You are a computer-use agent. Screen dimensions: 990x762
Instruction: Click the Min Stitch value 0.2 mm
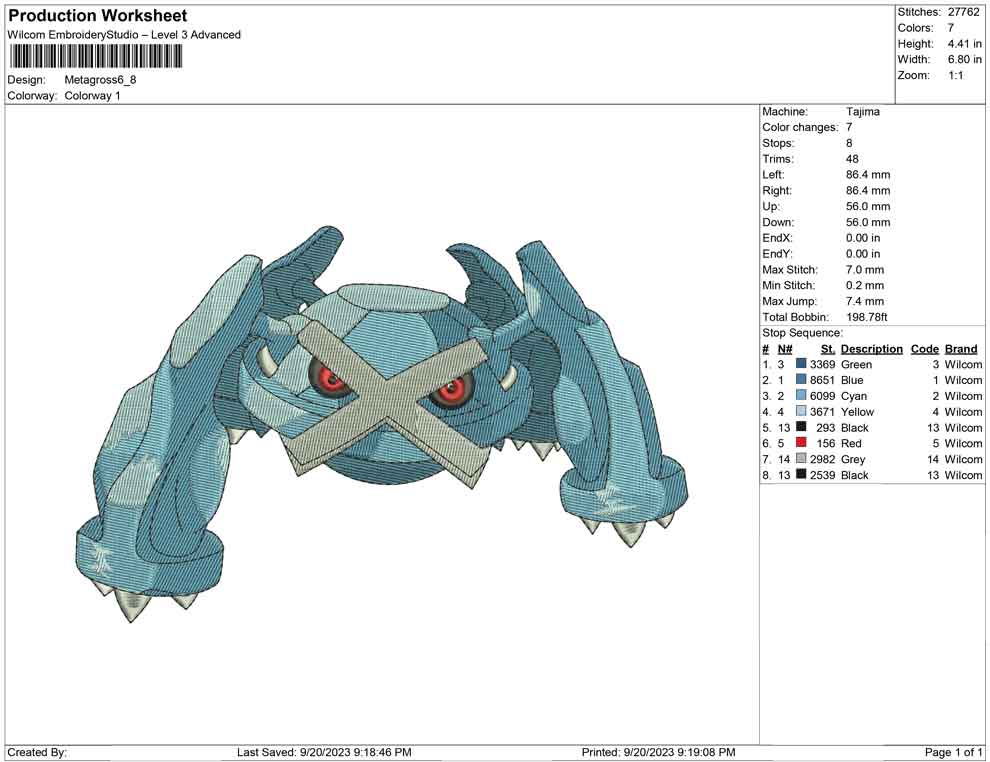click(865, 285)
